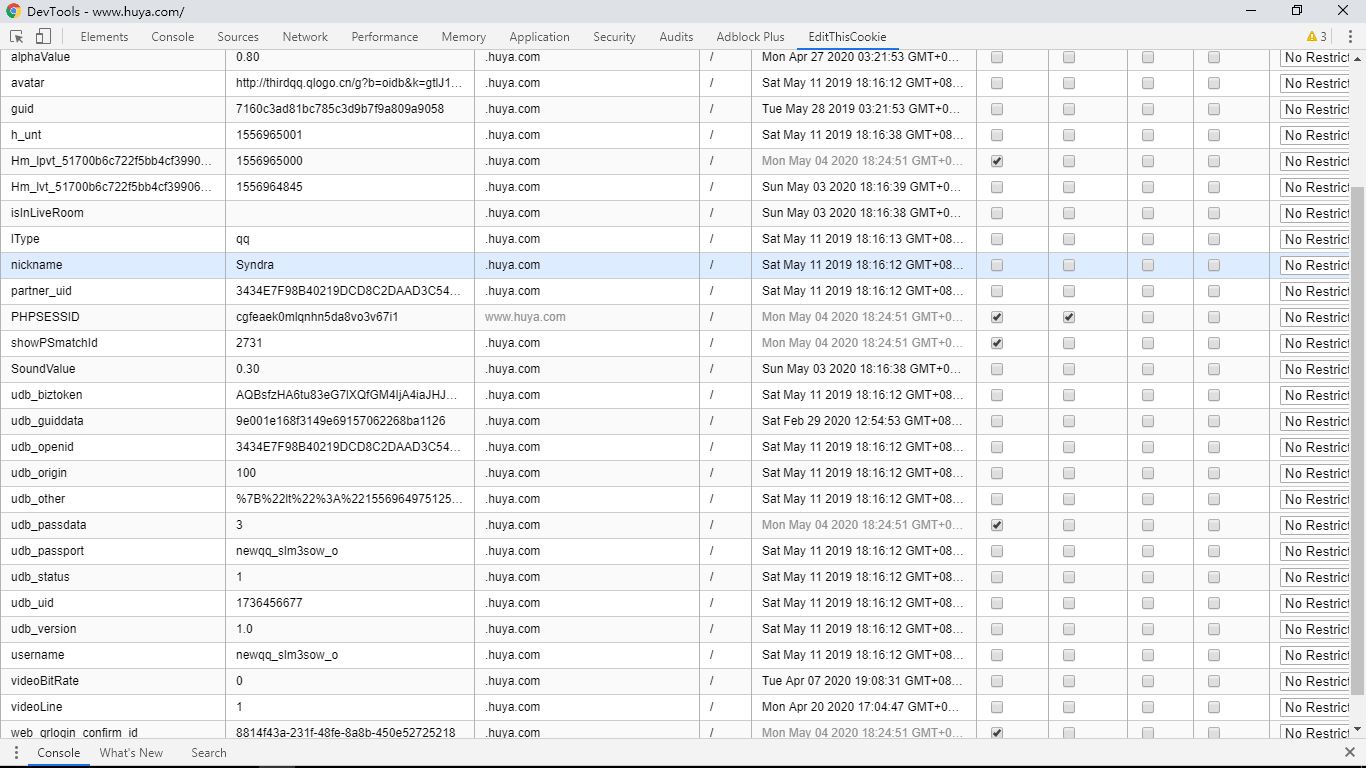Select the EditThisCookie tab

[x=847, y=36]
